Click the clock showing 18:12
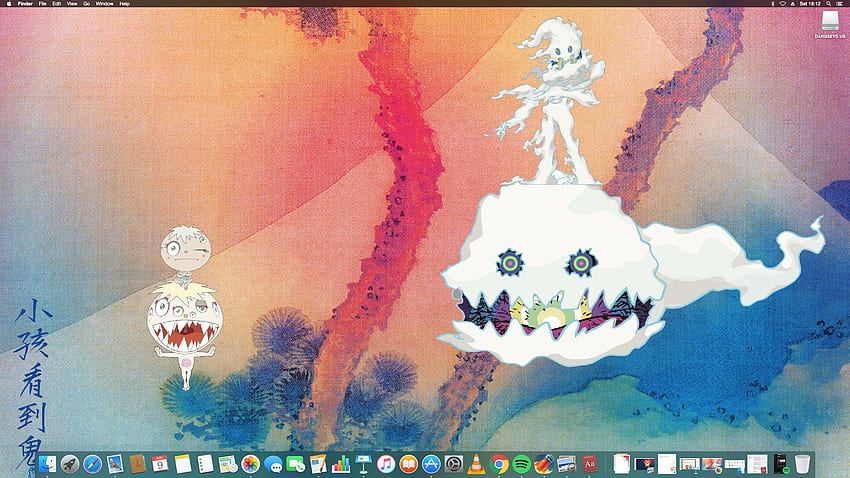Screen dimensions: 850x478 (810, 3)
